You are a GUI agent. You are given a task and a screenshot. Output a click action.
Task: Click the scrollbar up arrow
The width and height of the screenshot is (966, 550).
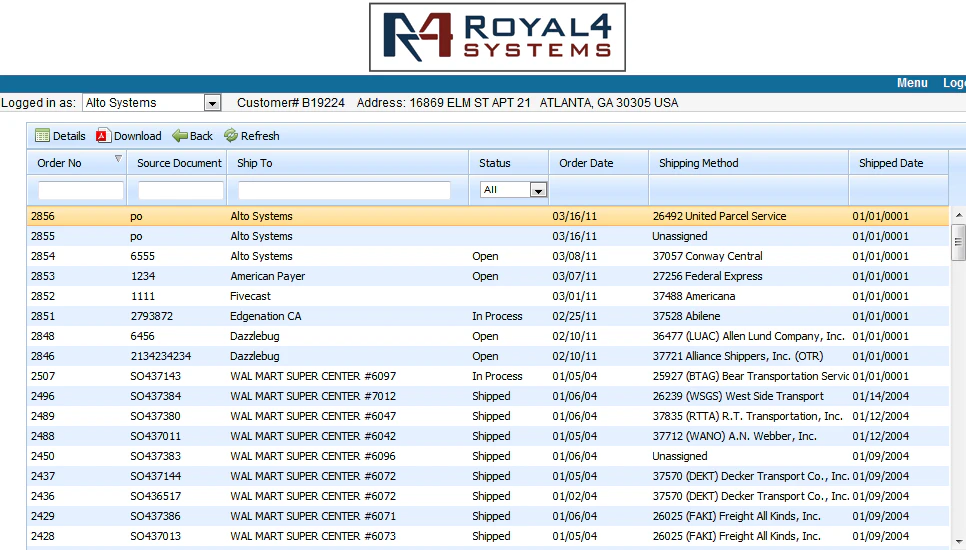point(959,215)
